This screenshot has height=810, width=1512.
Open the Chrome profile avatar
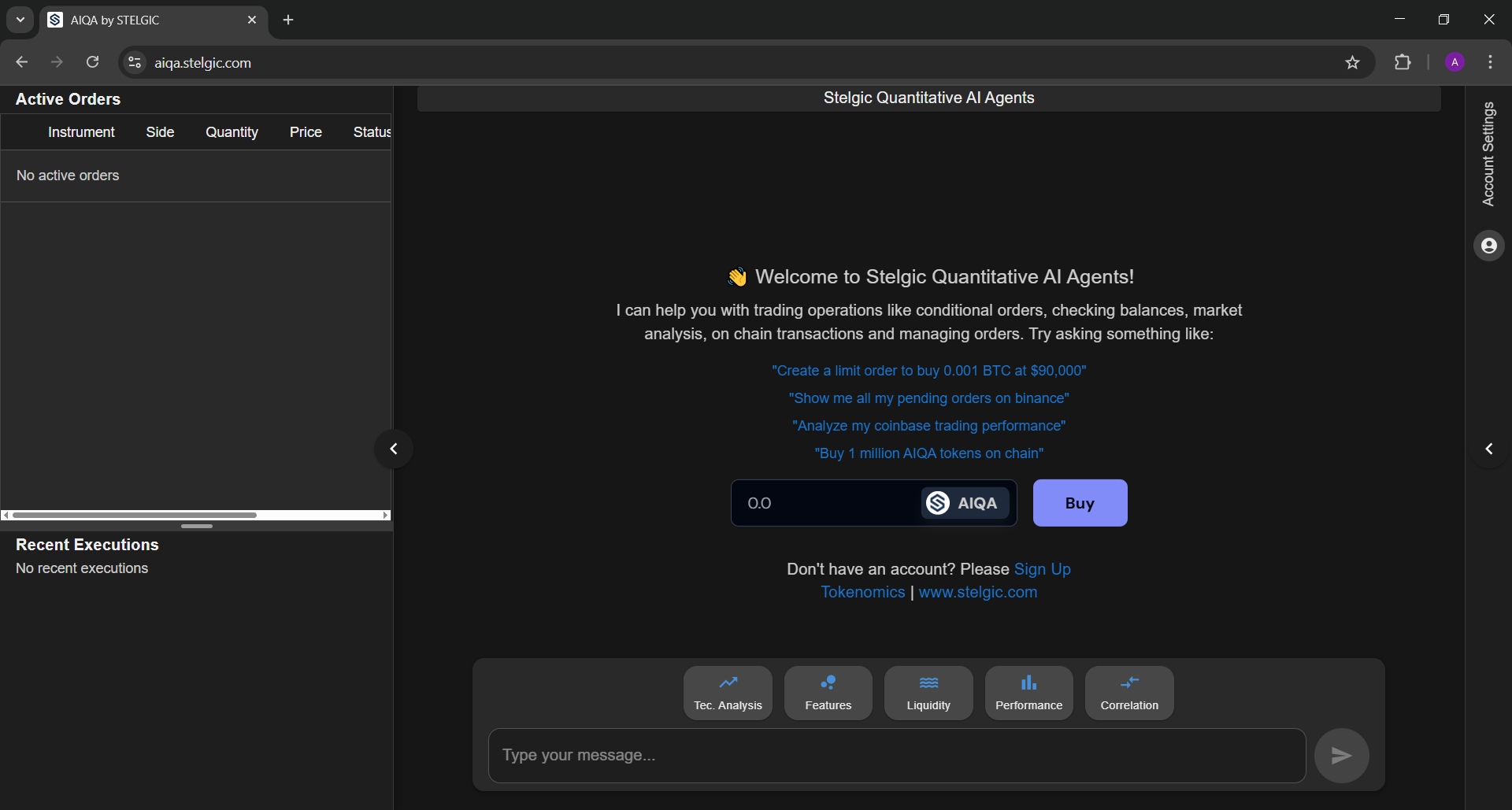(x=1455, y=62)
